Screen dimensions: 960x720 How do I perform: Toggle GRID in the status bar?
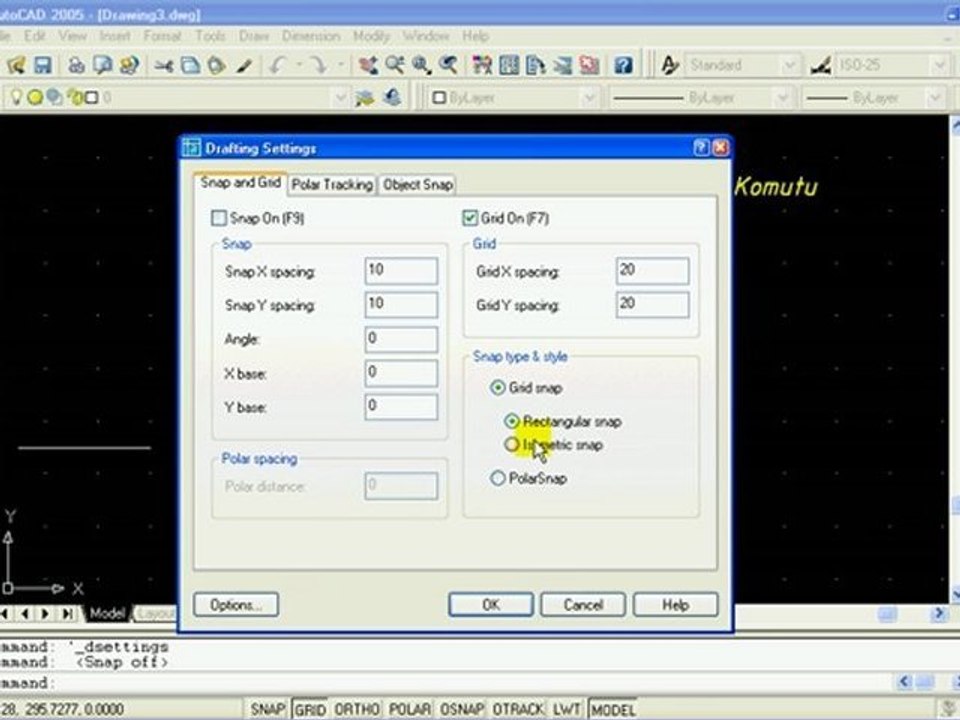(310, 709)
